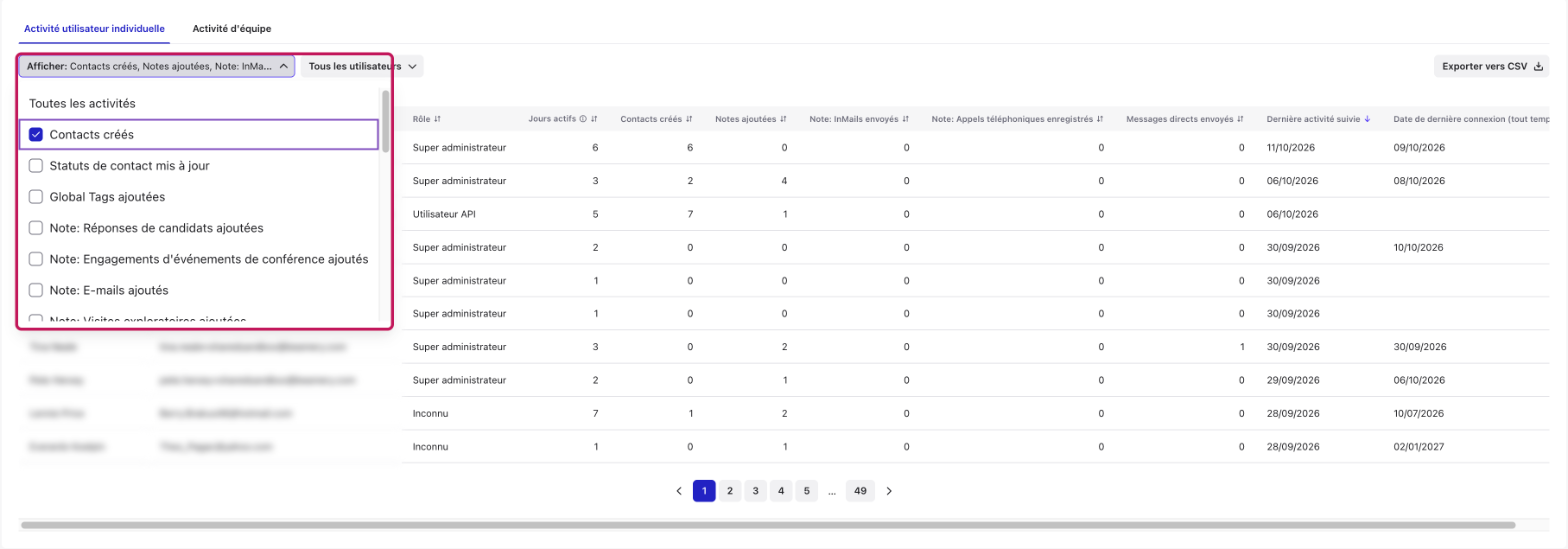The image size is (1568, 549).
Task: Check Statuts de contact mis à jour
Action: click(x=36, y=165)
